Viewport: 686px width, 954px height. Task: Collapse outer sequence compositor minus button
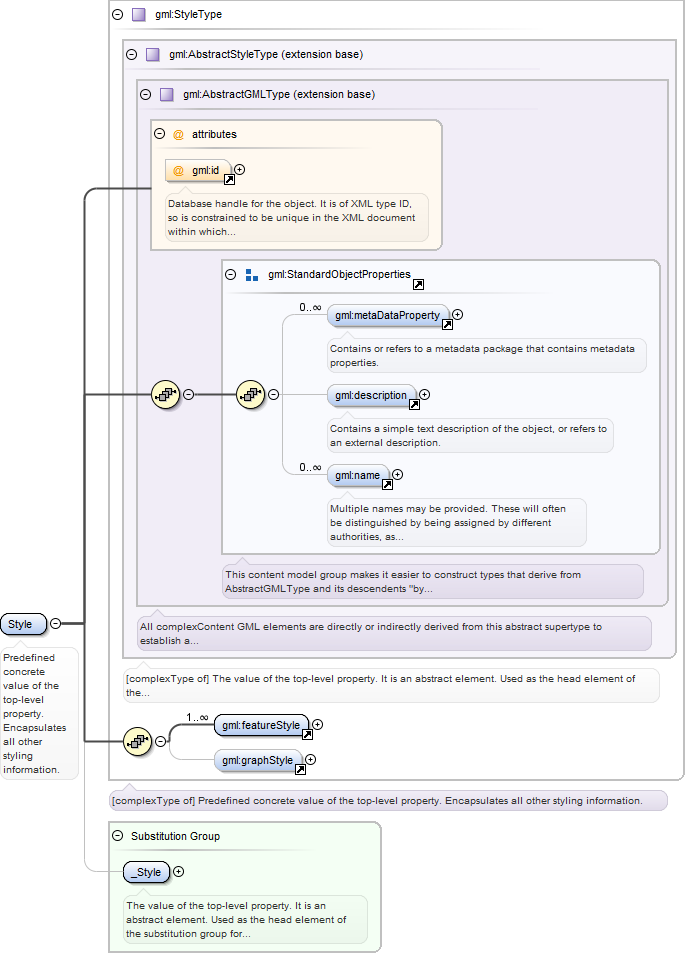[x=189, y=395]
